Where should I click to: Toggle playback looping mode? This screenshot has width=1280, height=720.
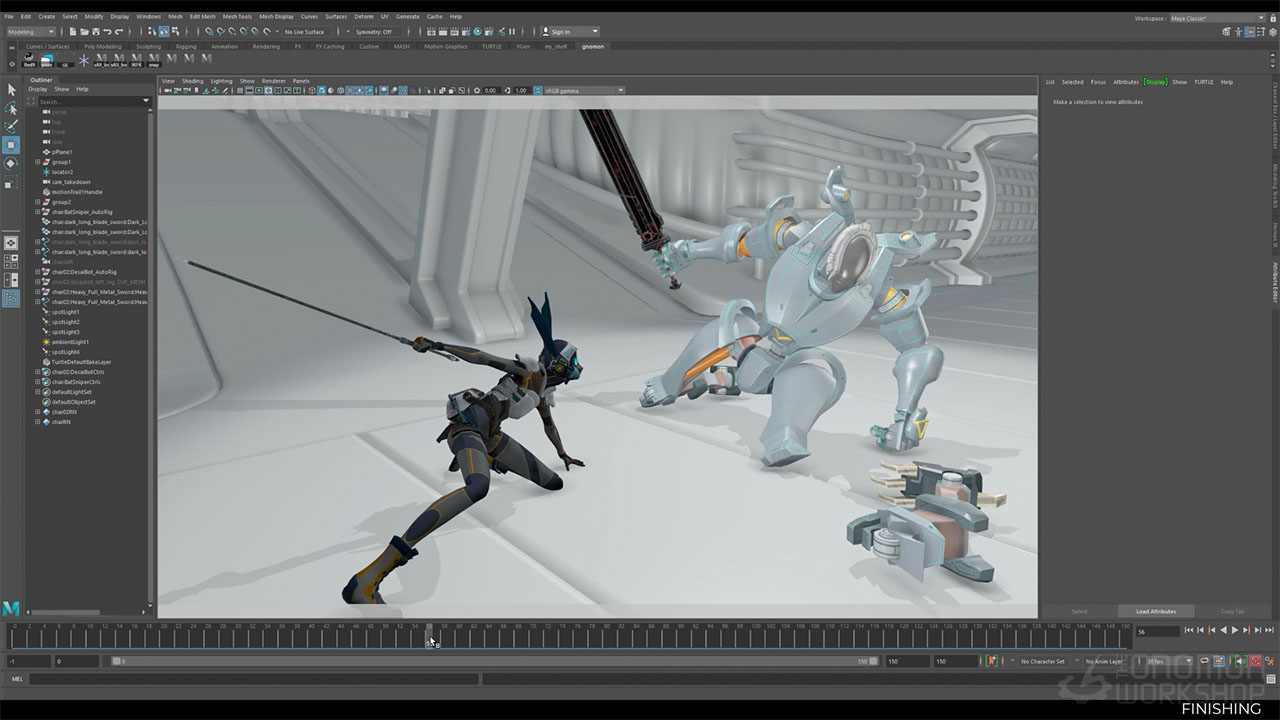pyautogui.click(x=1205, y=661)
